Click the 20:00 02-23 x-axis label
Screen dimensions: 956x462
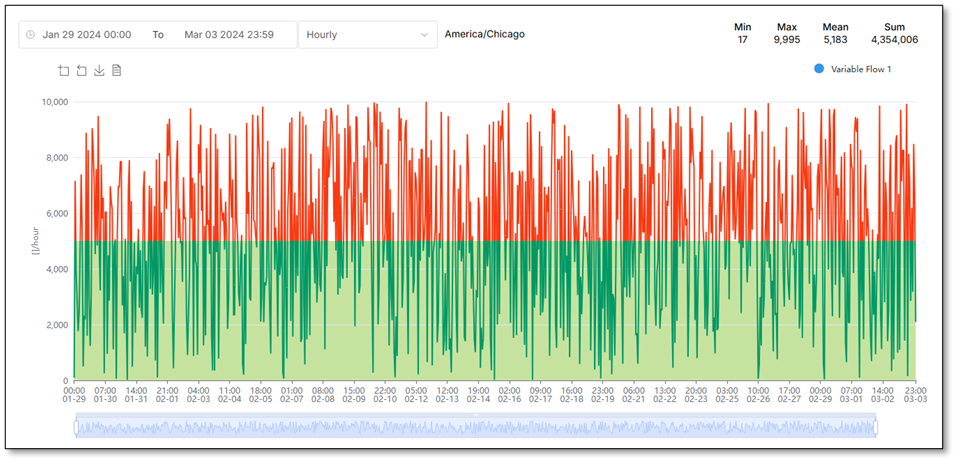point(696,394)
